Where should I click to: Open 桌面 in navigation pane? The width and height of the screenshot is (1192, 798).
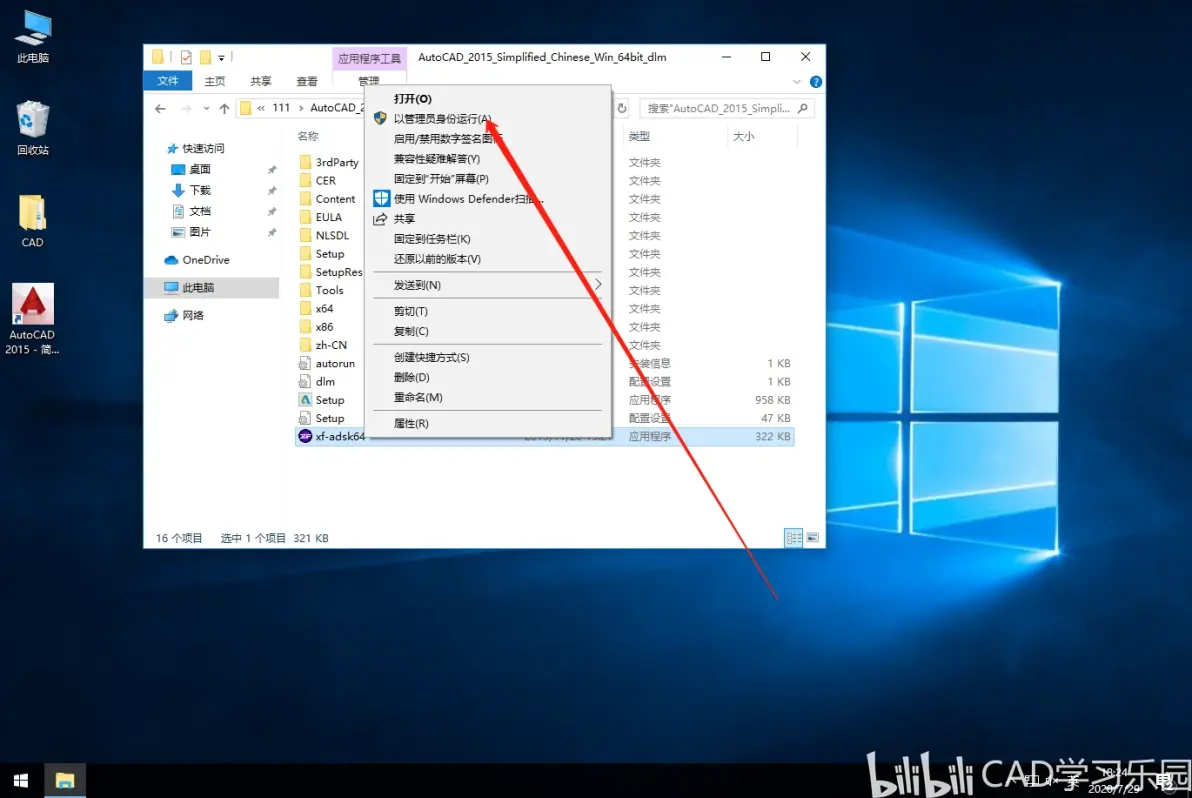(x=191, y=169)
